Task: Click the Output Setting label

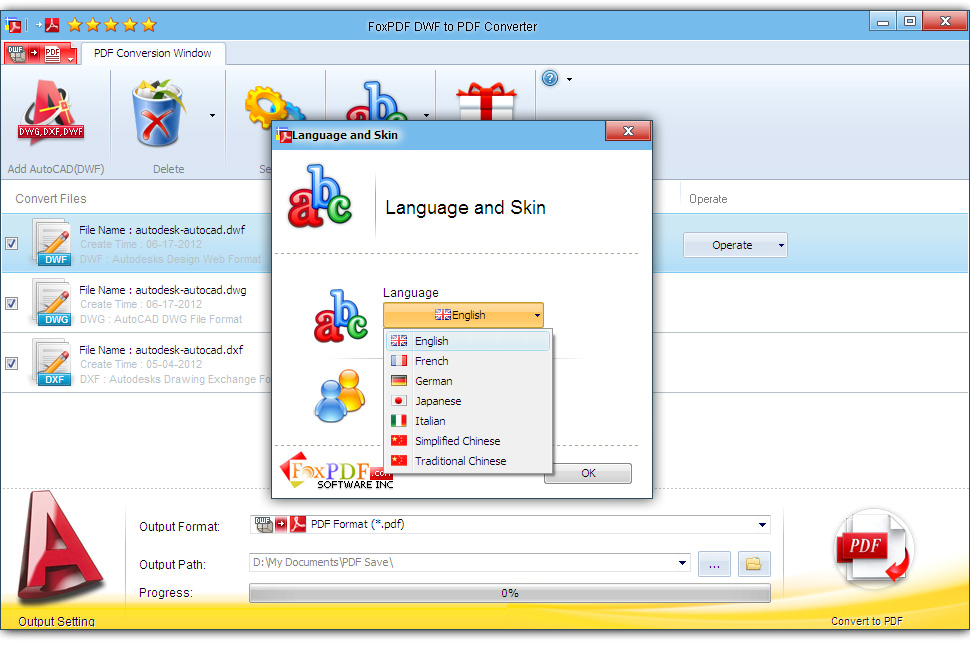Action: (x=56, y=622)
